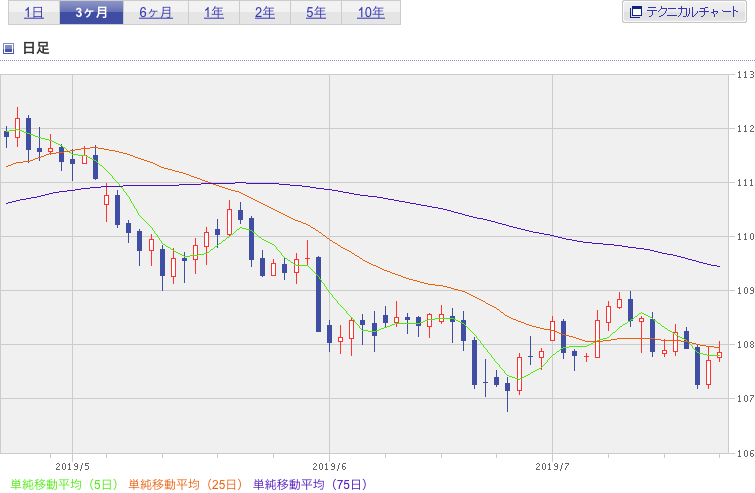
Task: View the 5年 chart range
Action: point(316,13)
